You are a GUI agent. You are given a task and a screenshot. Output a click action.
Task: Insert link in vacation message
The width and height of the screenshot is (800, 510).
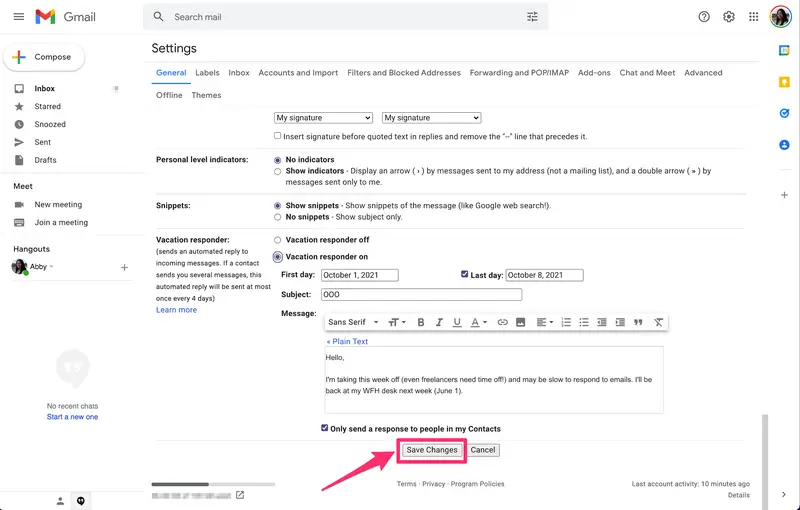point(503,322)
